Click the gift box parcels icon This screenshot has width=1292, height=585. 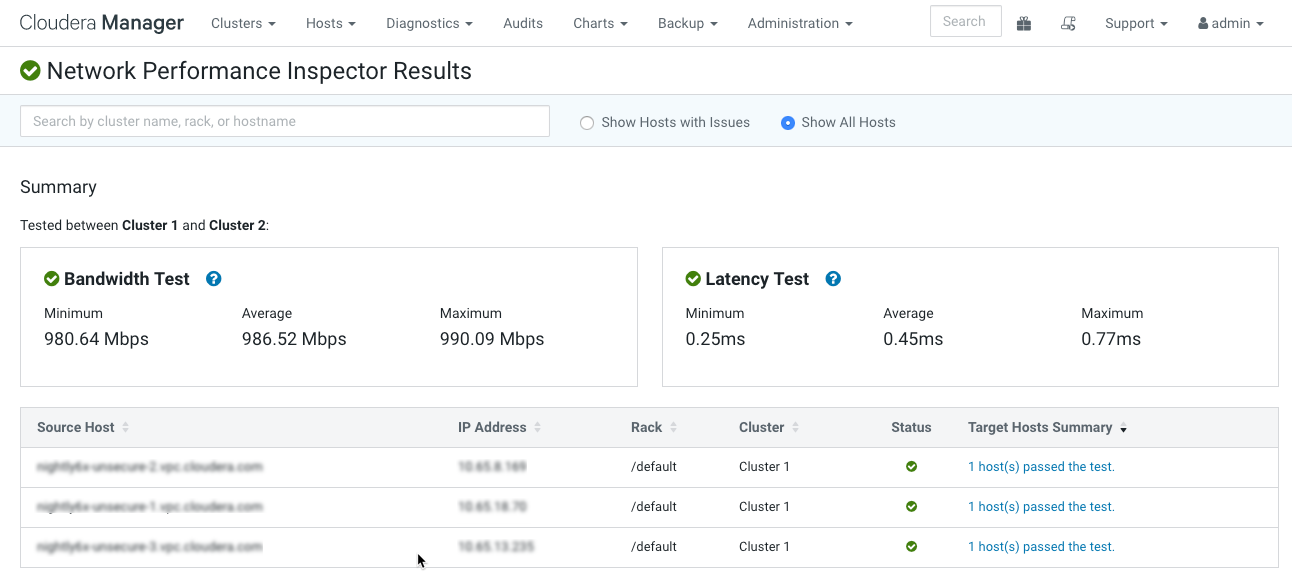(x=1023, y=24)
